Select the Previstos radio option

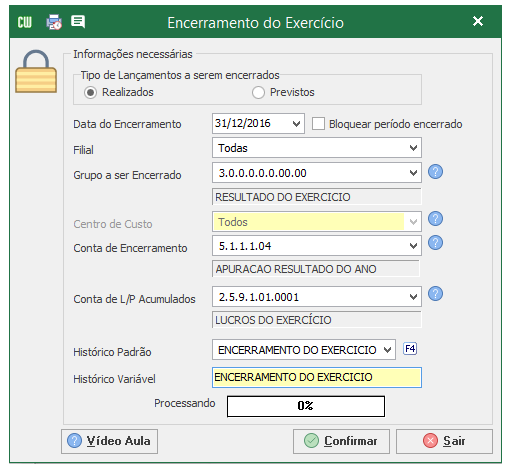point(258,92)
